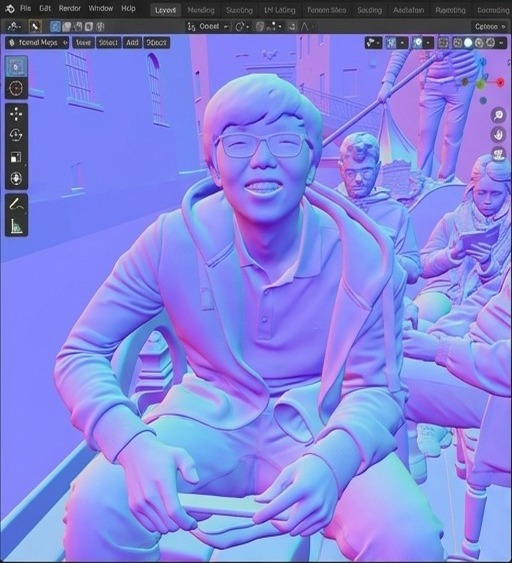Enable the fifth selection mode icon
Viewport: 512px width, 563px height.
[100, 27]
